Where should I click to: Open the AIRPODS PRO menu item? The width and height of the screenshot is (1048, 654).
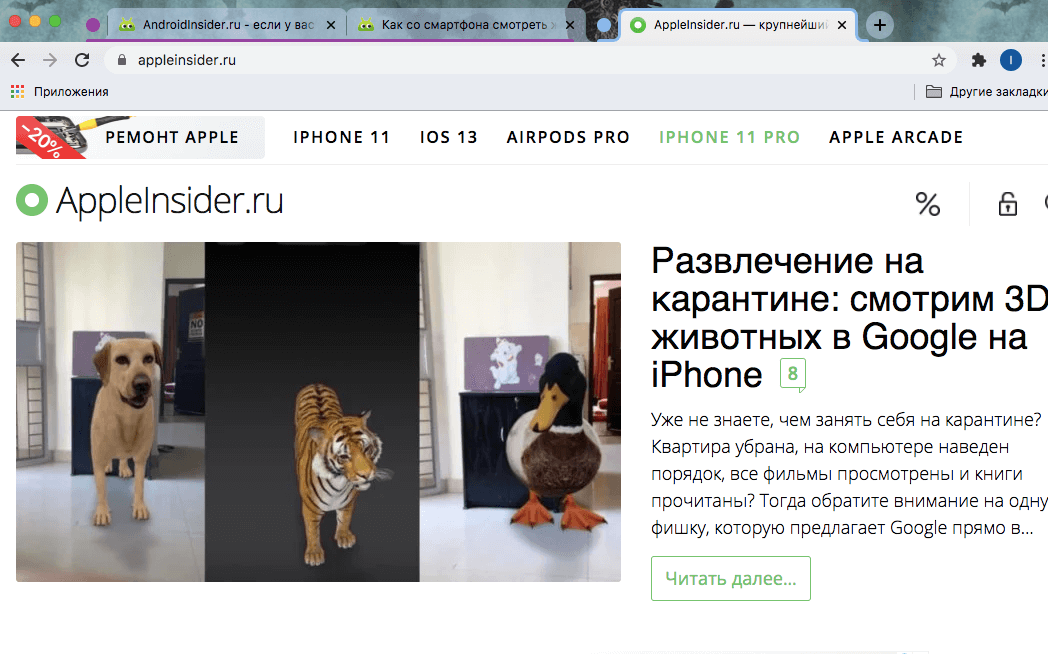568,138
